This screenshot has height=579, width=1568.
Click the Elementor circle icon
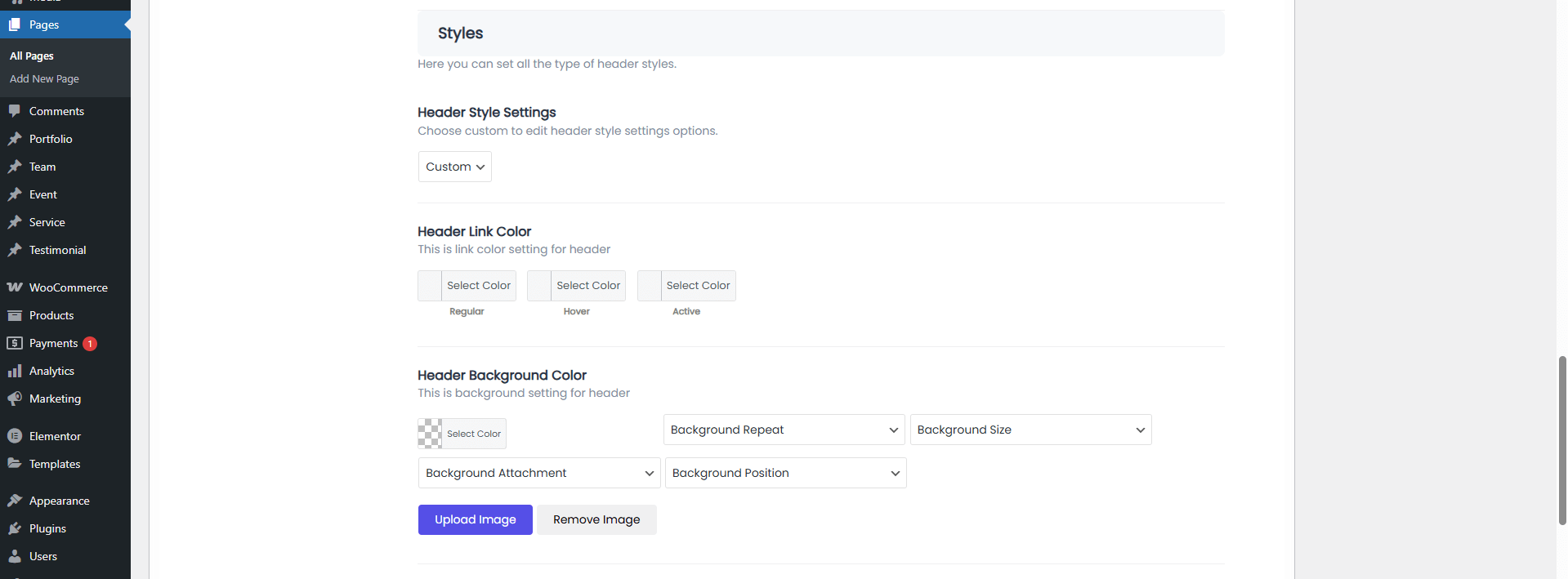(15, 436)
